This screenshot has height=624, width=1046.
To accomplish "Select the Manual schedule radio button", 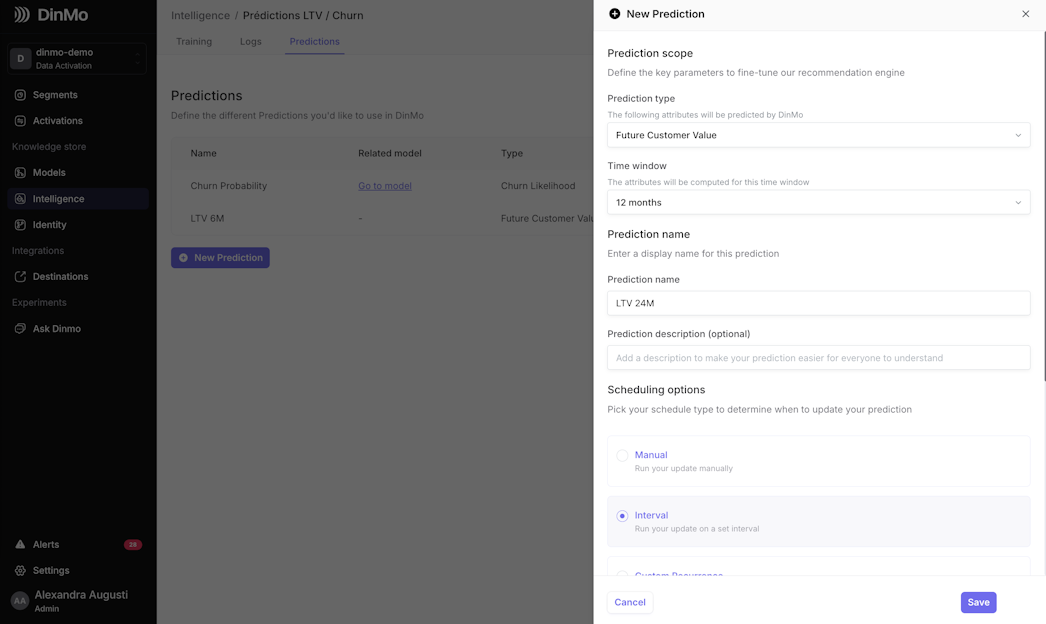I will 622,456.
